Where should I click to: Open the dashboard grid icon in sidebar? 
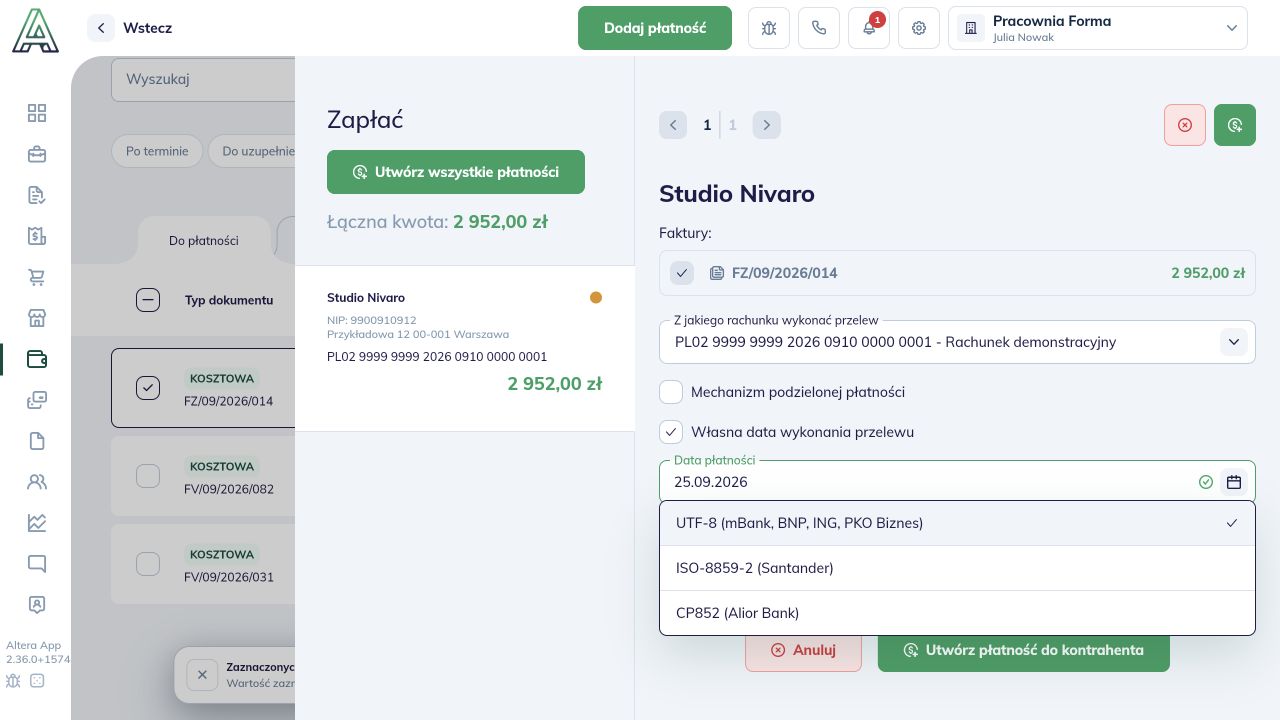[37, 113]
